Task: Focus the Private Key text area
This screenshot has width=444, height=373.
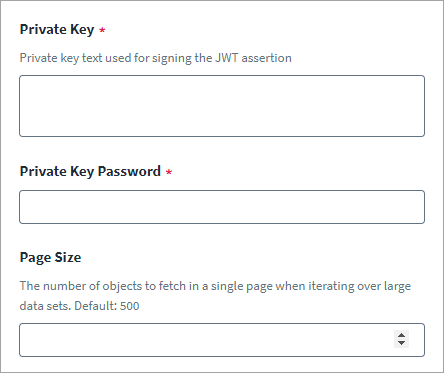Action: tap(222, 106)
